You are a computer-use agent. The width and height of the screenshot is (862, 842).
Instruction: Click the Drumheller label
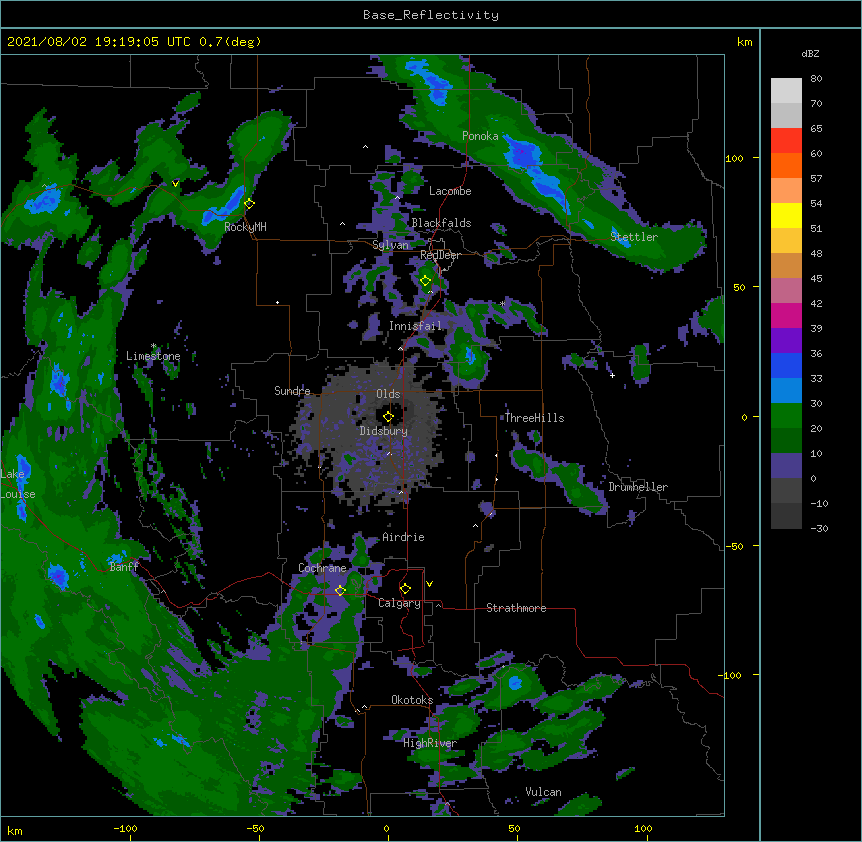(x=638, y=487)
